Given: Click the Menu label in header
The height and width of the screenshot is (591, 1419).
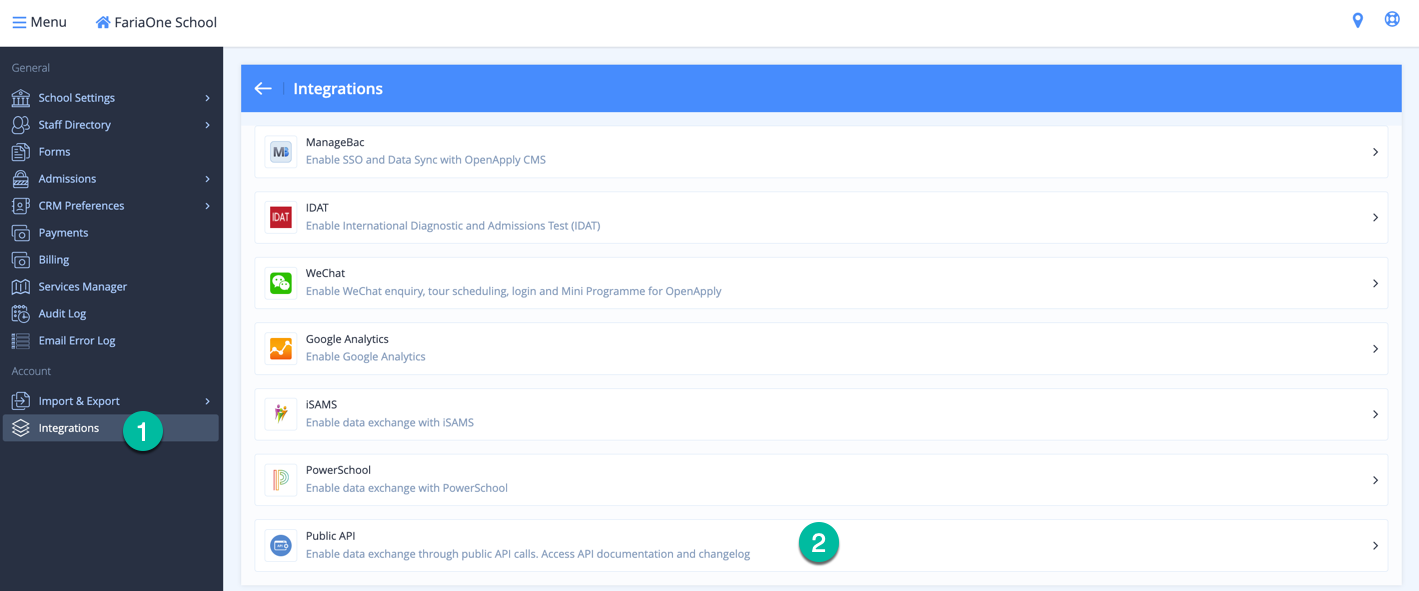Looking at the screenshot, I should pyautogui.click(x=48, y=22).
